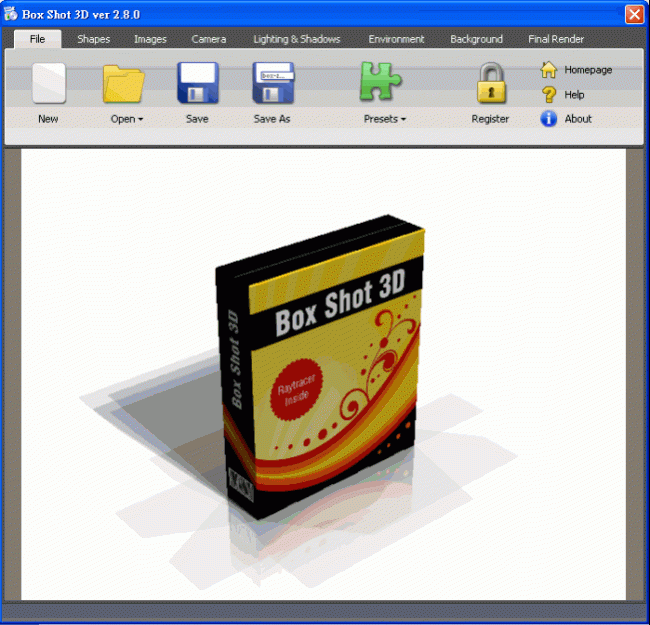Screen dimensions: 650x625
Task: Click the Homepage house icon
Action: pyautogui.click(x=548, y=70)
